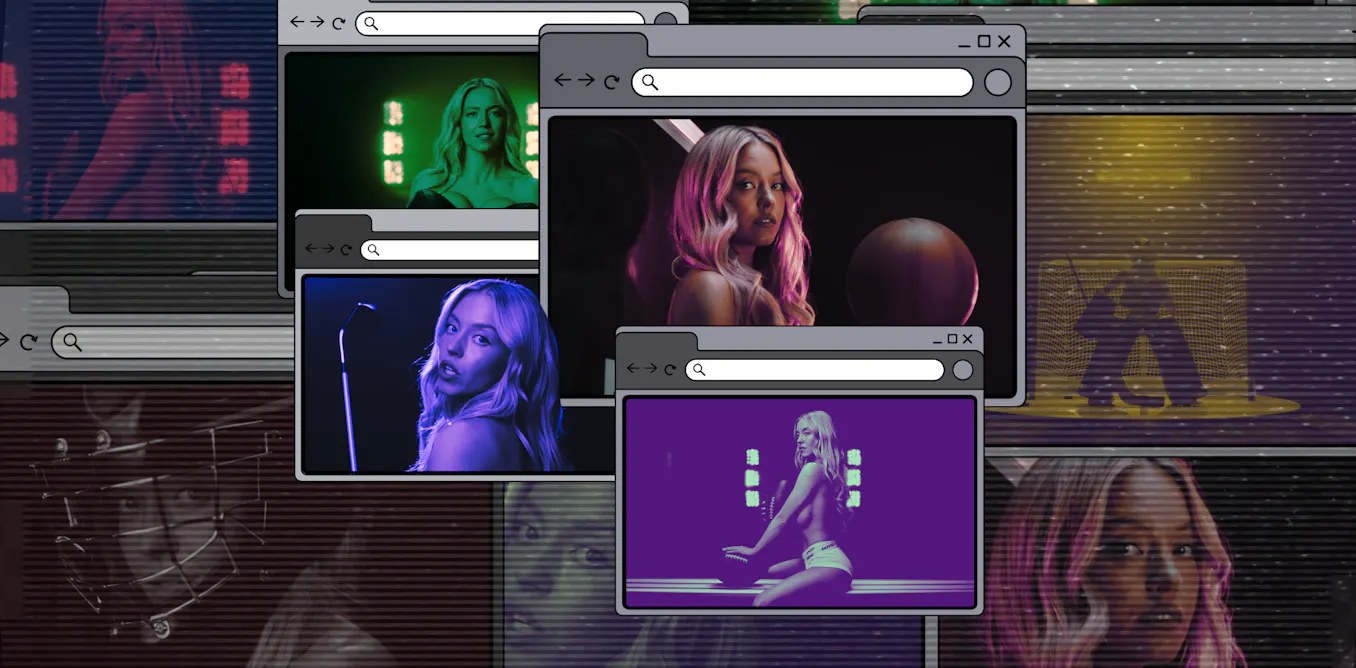
Task: Click magnifier icon in purple-tinted window
Action: pyautogui.click(x=699, y=370)
